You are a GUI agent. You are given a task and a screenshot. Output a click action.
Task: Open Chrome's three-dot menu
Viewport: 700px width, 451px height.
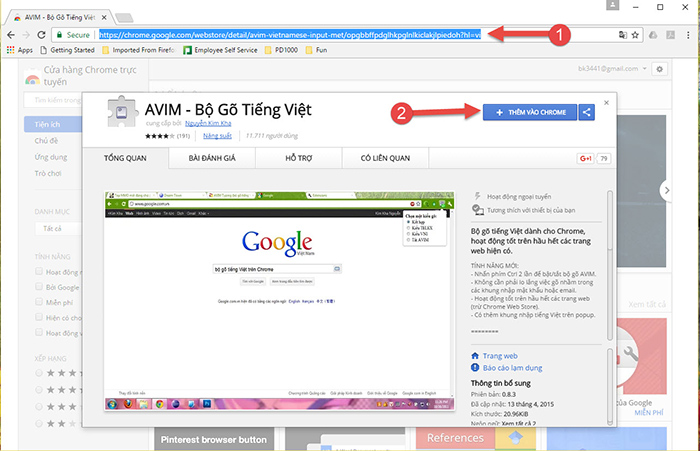(688, 35)
